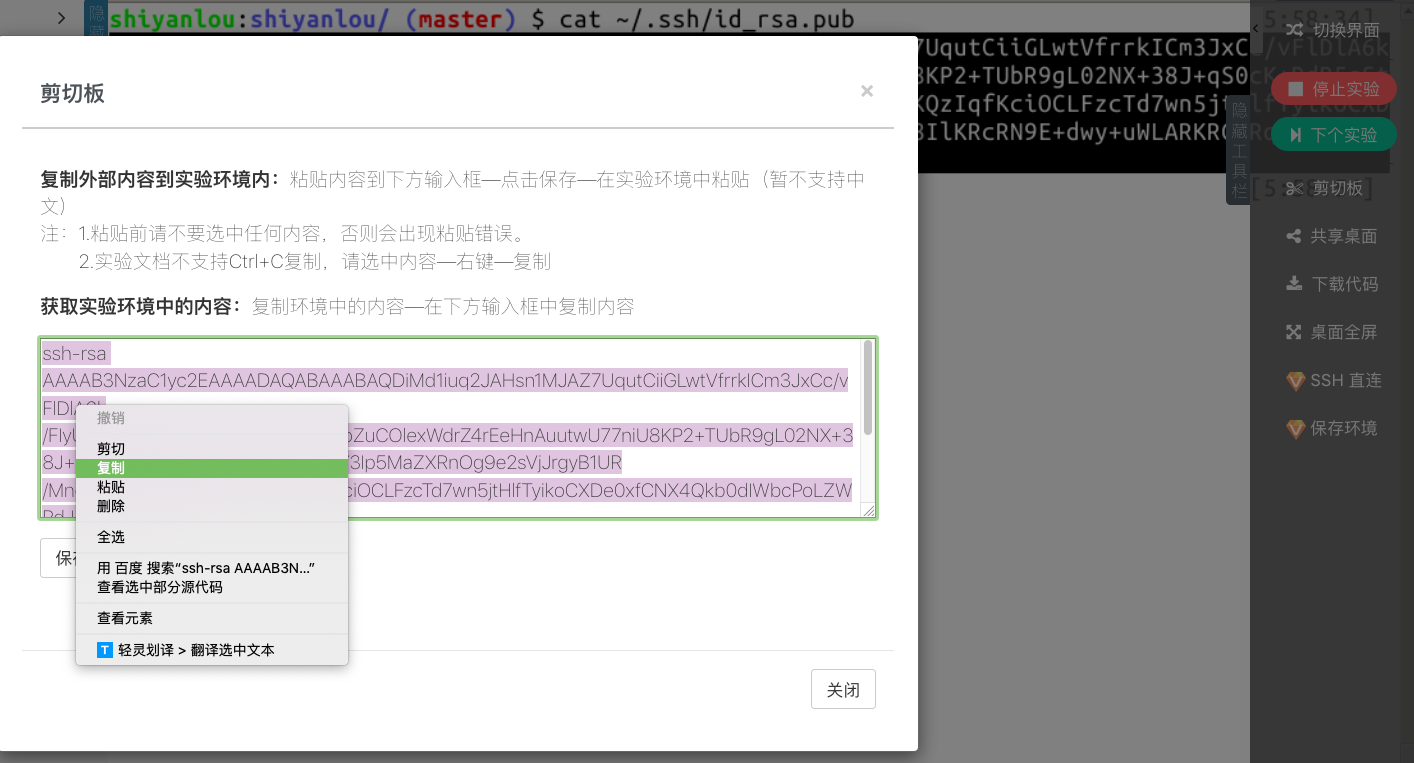1414x763 pixels.
Task: Click the greyed 撤销 (undo) menu entry
Action: point(211,418)
